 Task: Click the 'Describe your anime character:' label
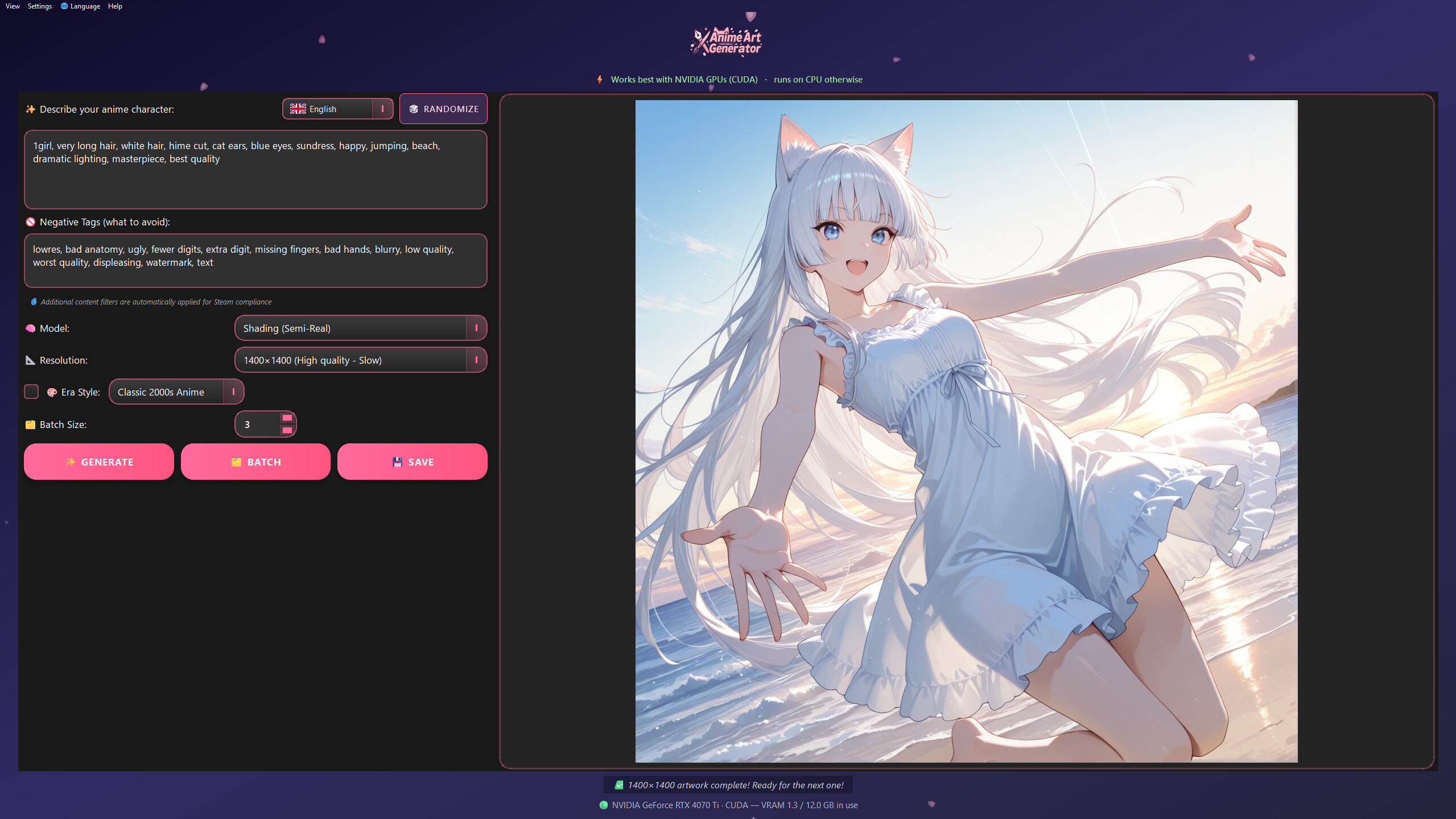click(x=107, y=109)
